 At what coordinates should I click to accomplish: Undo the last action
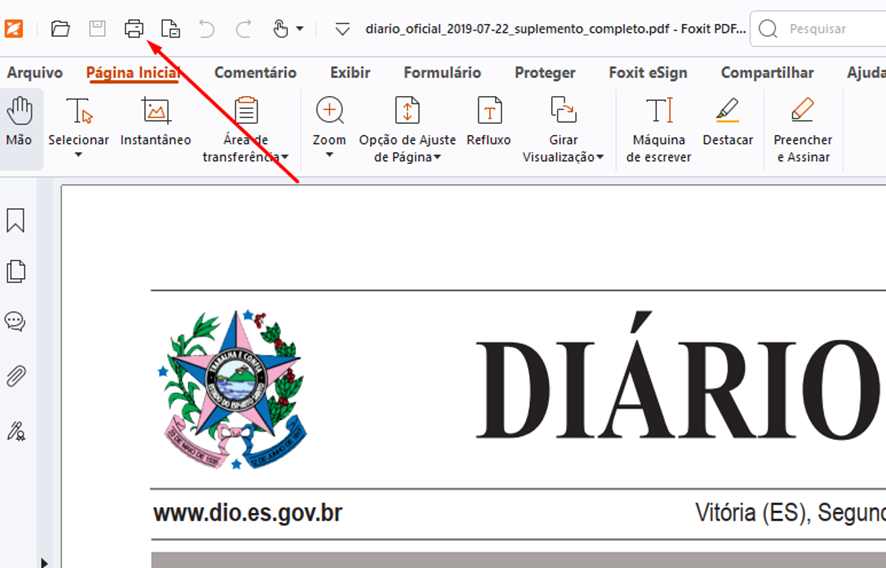point(207,28)
